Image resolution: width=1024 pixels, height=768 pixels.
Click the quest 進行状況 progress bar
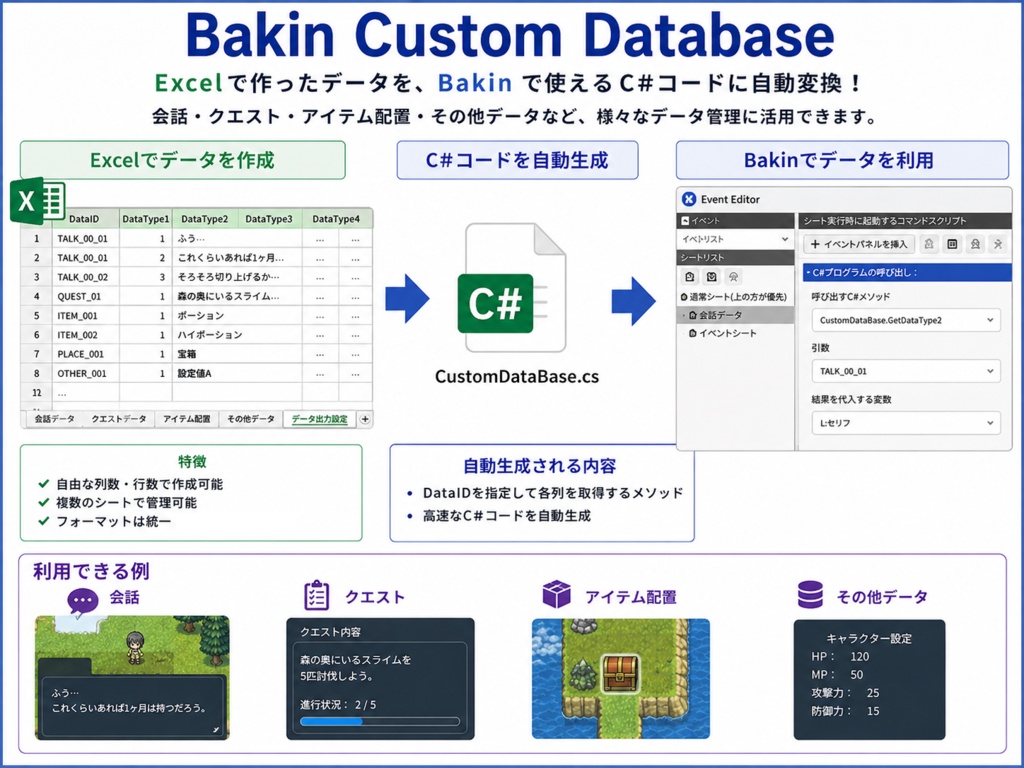point(380,722)
